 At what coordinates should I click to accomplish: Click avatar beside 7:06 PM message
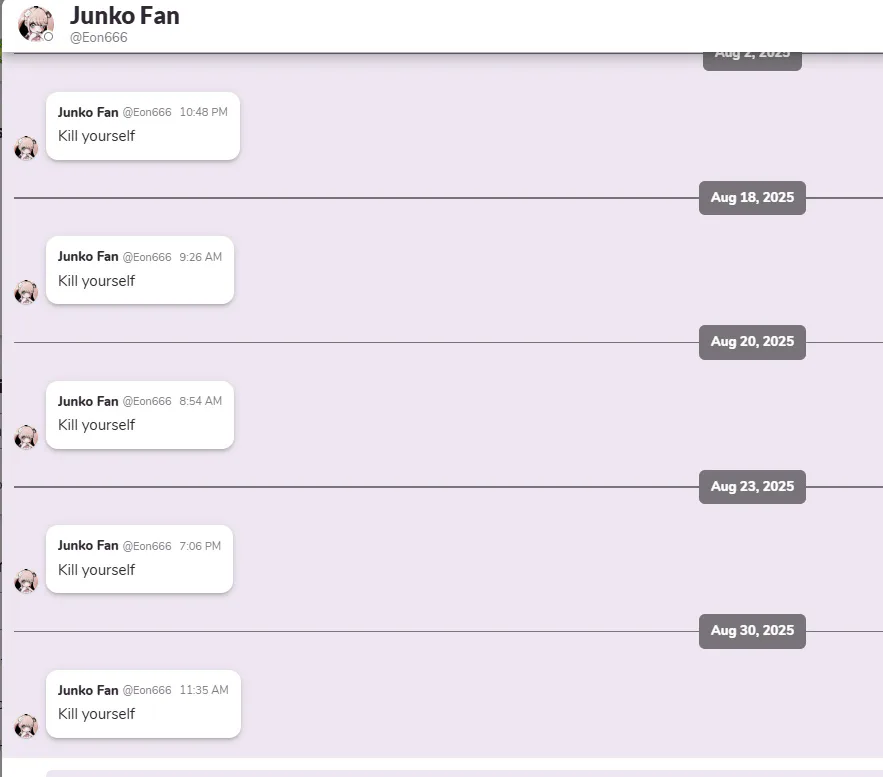click(x=26, y=582)
